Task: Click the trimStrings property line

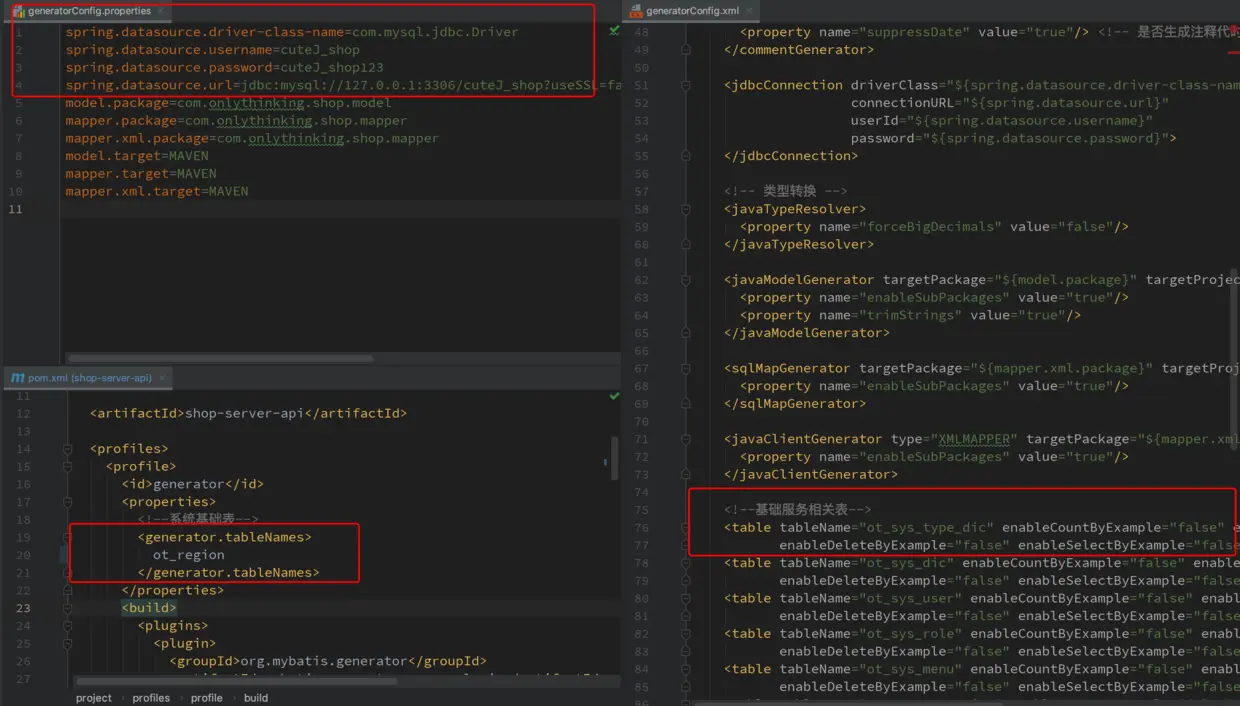Action: [910, 315]
